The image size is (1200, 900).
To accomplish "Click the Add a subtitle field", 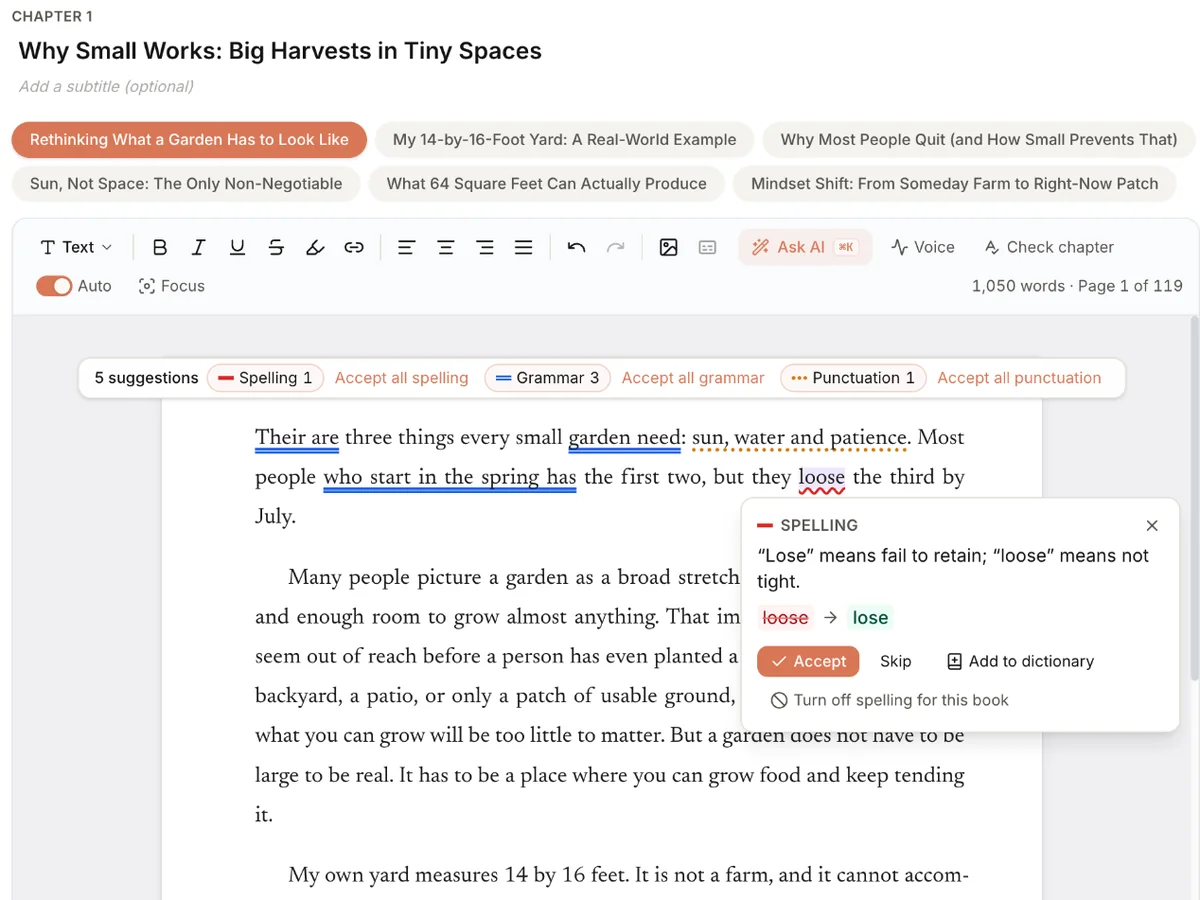I will (x=106, y=86).
